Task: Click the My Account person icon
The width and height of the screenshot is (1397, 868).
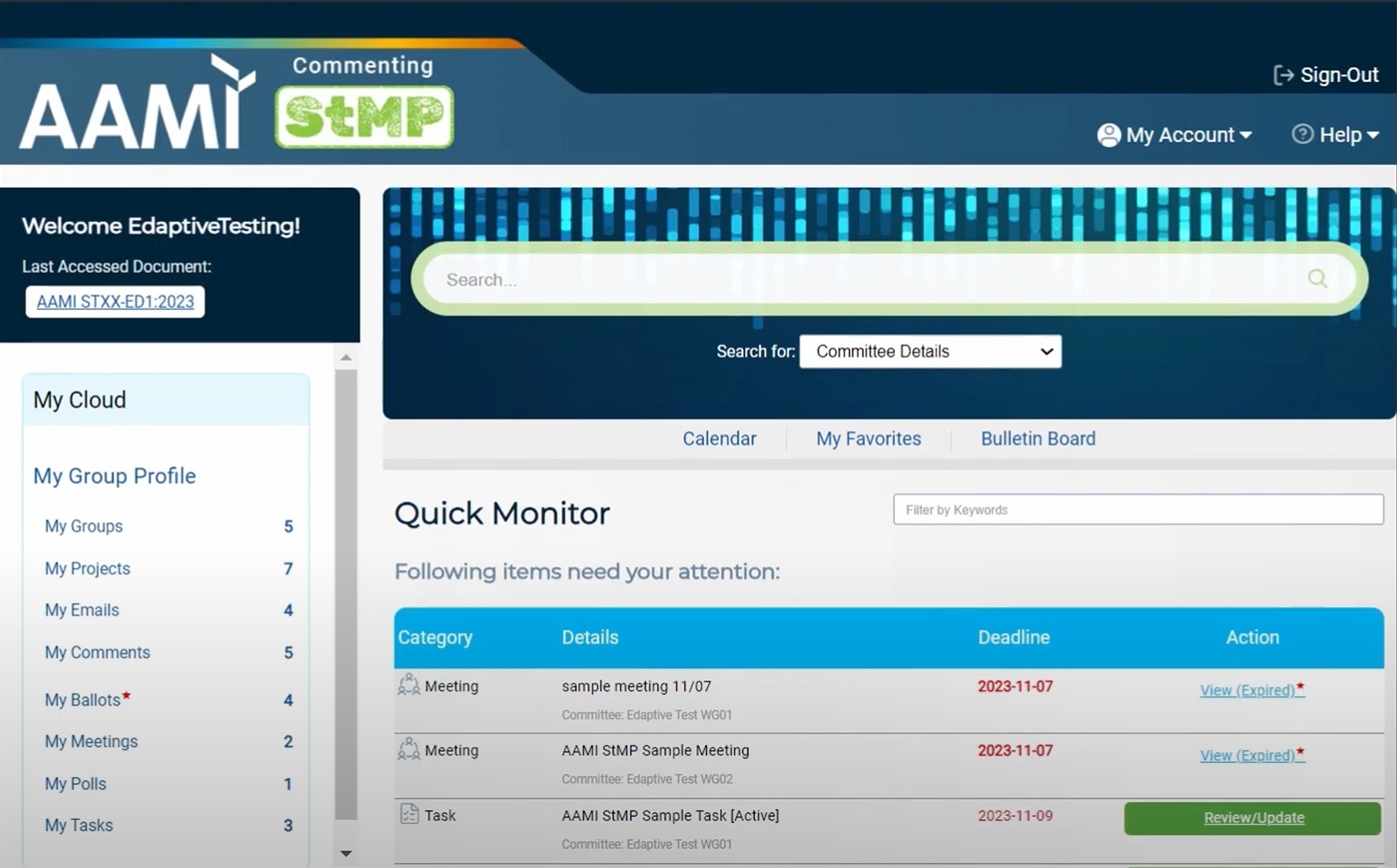Action: 1108,134
